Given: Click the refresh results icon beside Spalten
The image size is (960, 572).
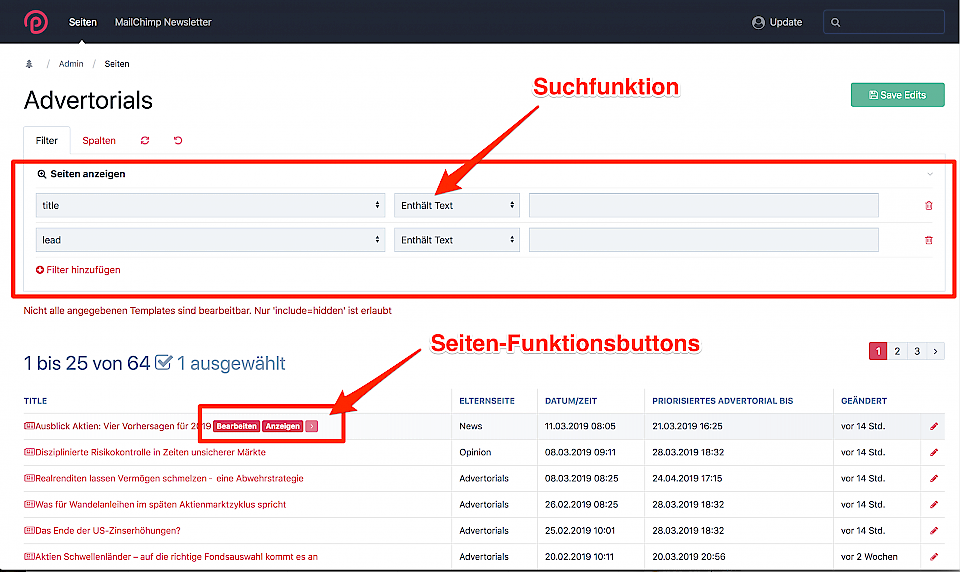Looking at the screenshot, I should [145, 141].
